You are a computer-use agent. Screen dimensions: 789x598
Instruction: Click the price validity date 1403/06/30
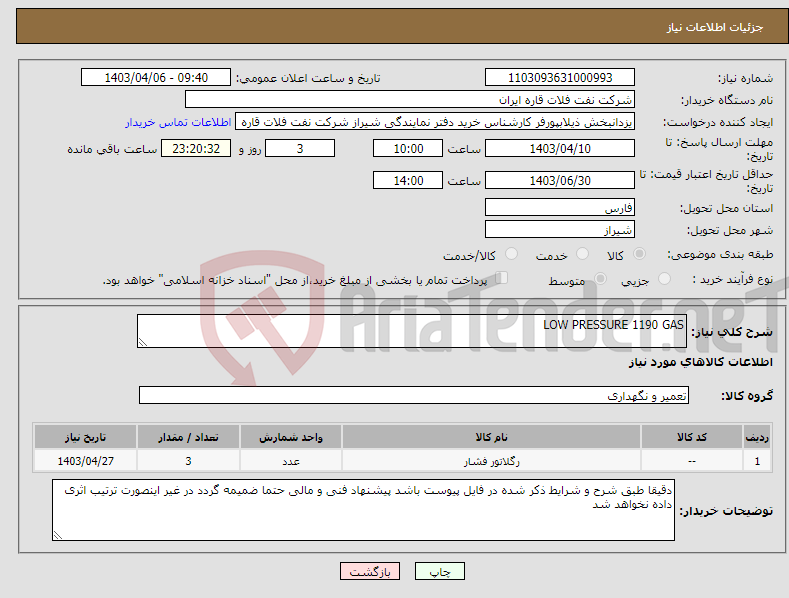(x=560, y=180)
